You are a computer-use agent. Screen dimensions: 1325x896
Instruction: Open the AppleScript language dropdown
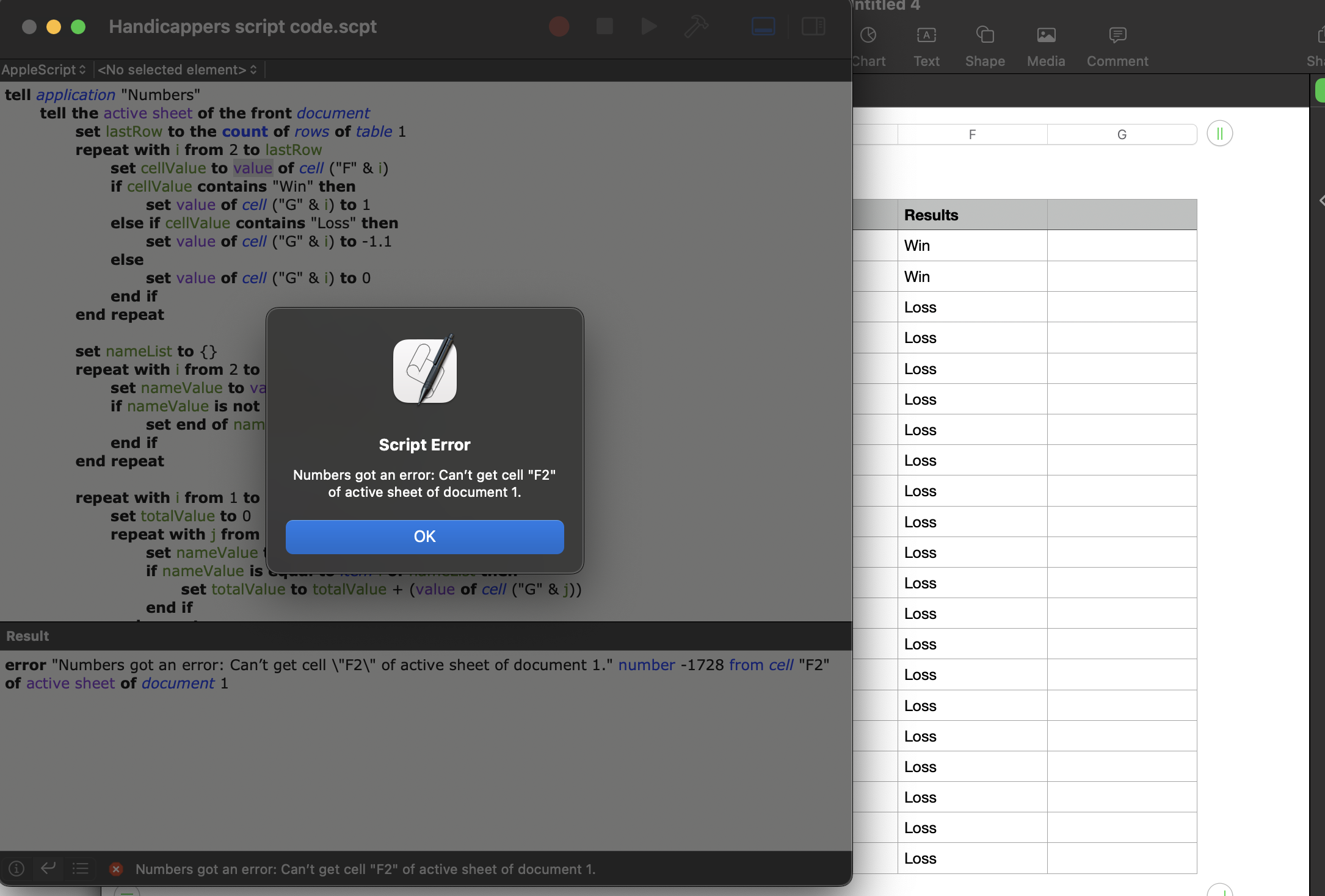[44, 70]
